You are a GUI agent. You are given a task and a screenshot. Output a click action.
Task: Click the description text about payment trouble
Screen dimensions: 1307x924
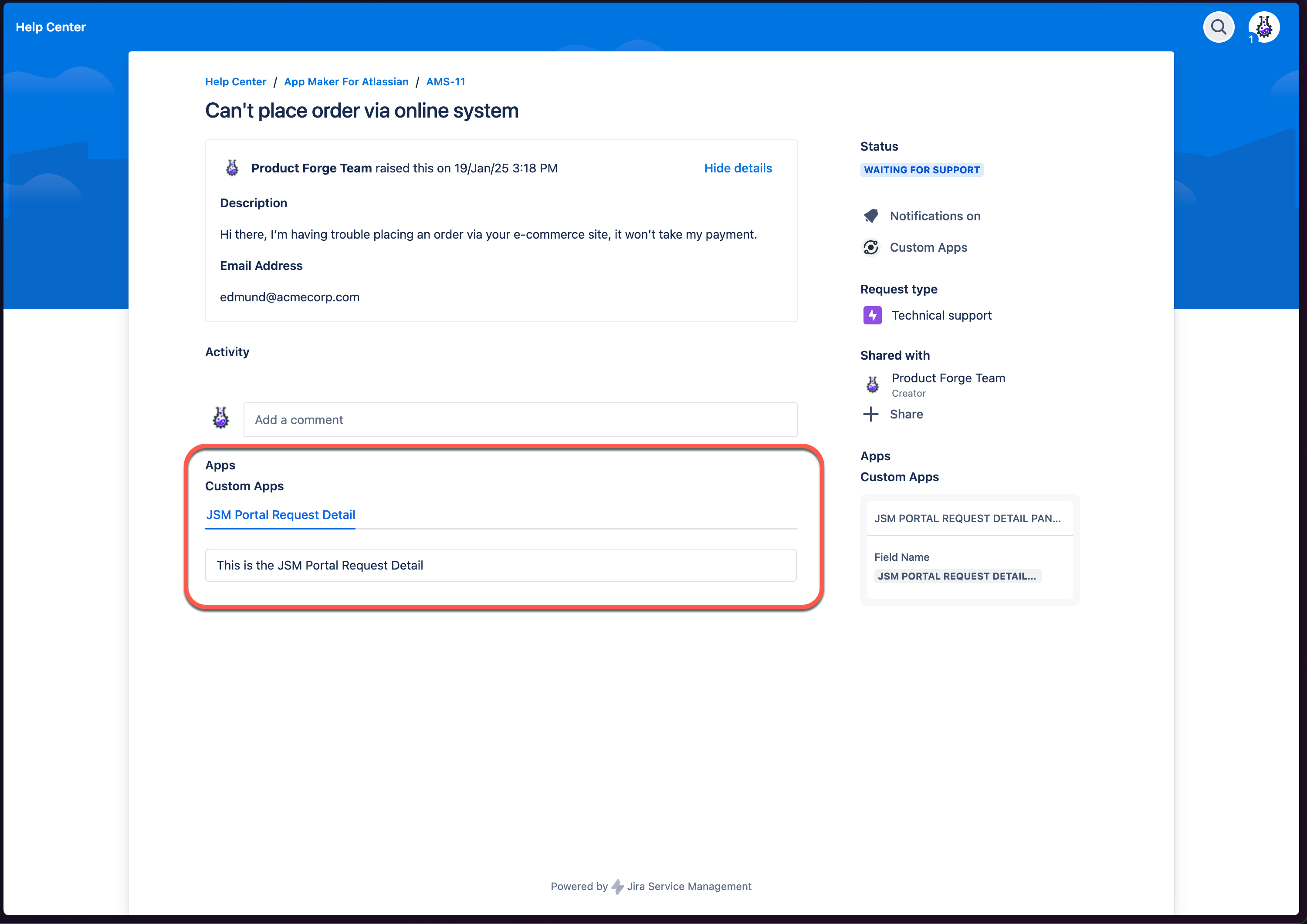pyautogui.click(x=488, y=234)
